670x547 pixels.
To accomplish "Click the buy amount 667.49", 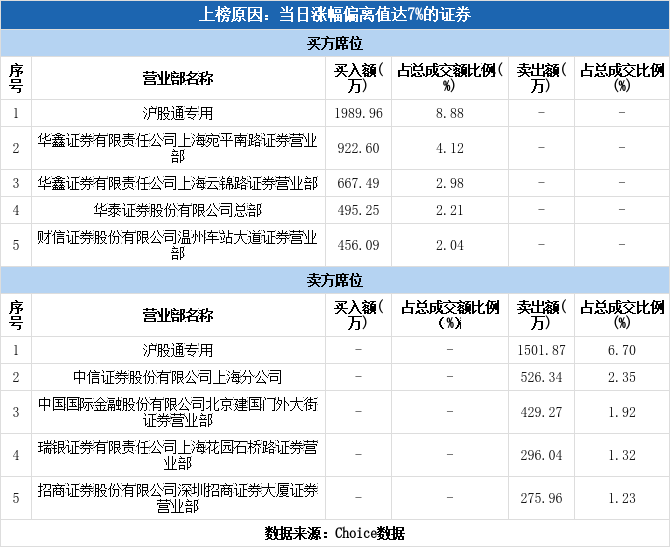I will pyautogui.click(x=359, y=183).
